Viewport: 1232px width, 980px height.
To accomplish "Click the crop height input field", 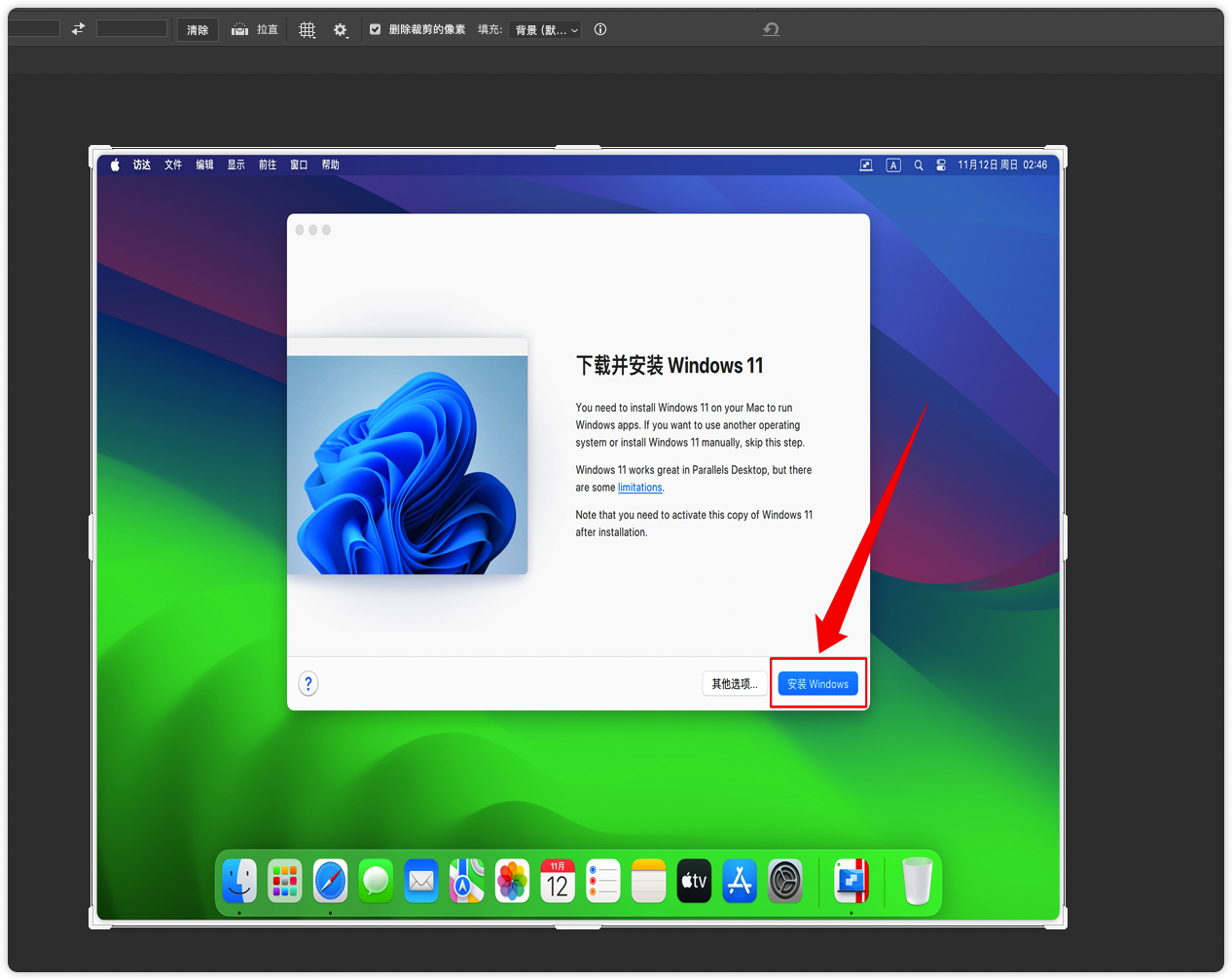I will click(x=131, y=29).
